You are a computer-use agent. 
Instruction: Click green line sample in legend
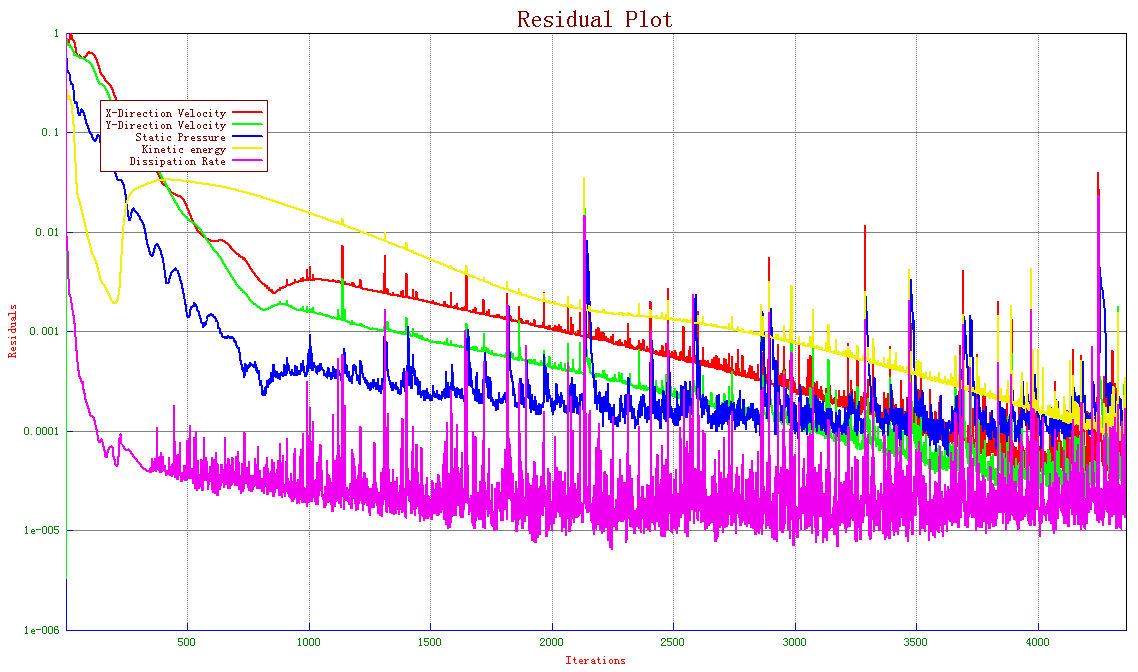pyautogui.click(x=247, y=126)
